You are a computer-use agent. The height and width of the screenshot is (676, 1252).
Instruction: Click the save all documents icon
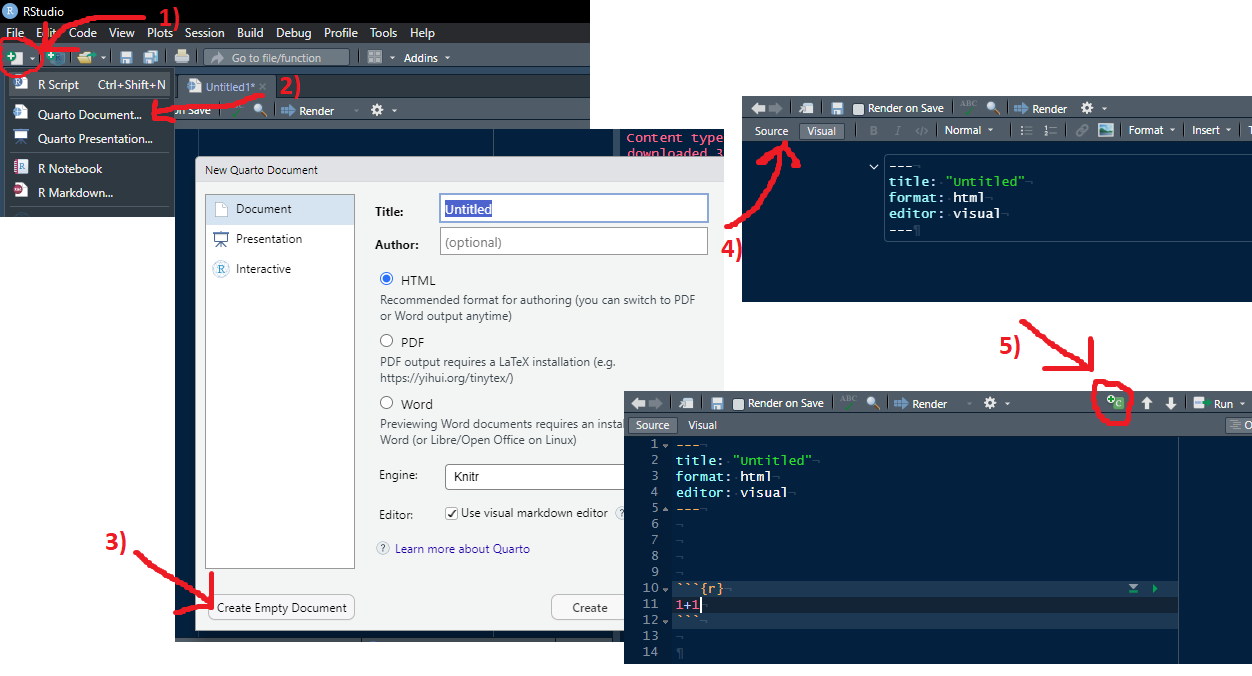pos(150,58)
